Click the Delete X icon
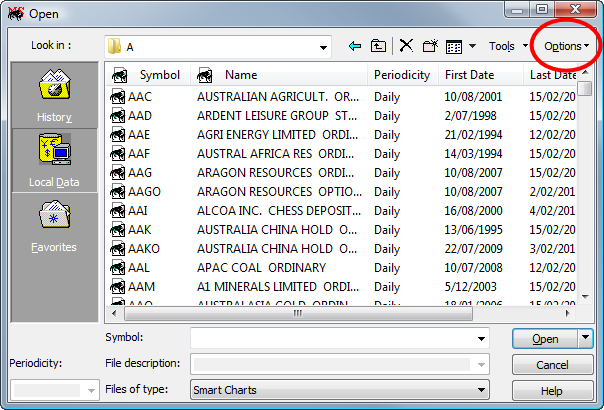 click(x=406, y=46)
